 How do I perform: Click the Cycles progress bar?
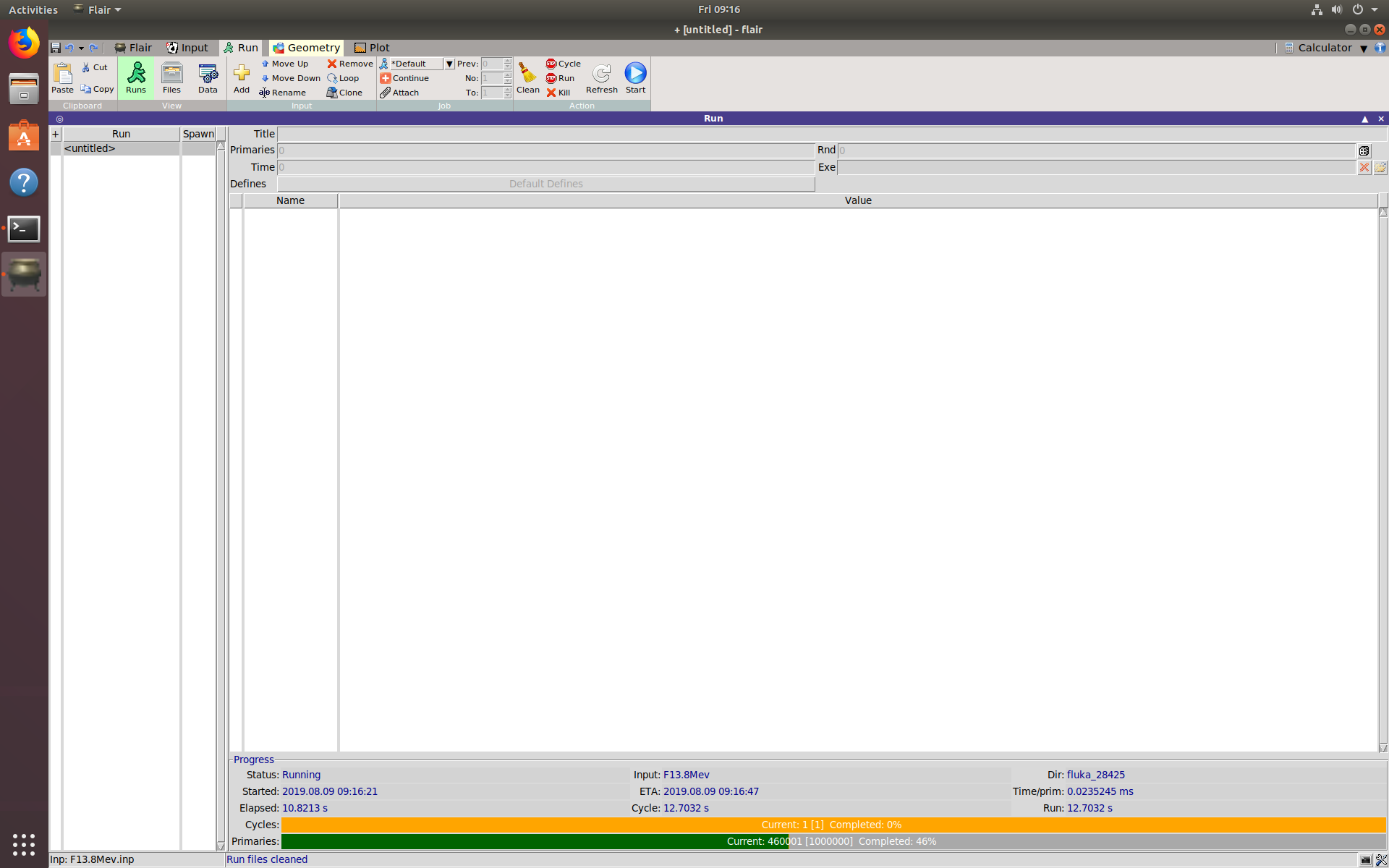[833, 825]
